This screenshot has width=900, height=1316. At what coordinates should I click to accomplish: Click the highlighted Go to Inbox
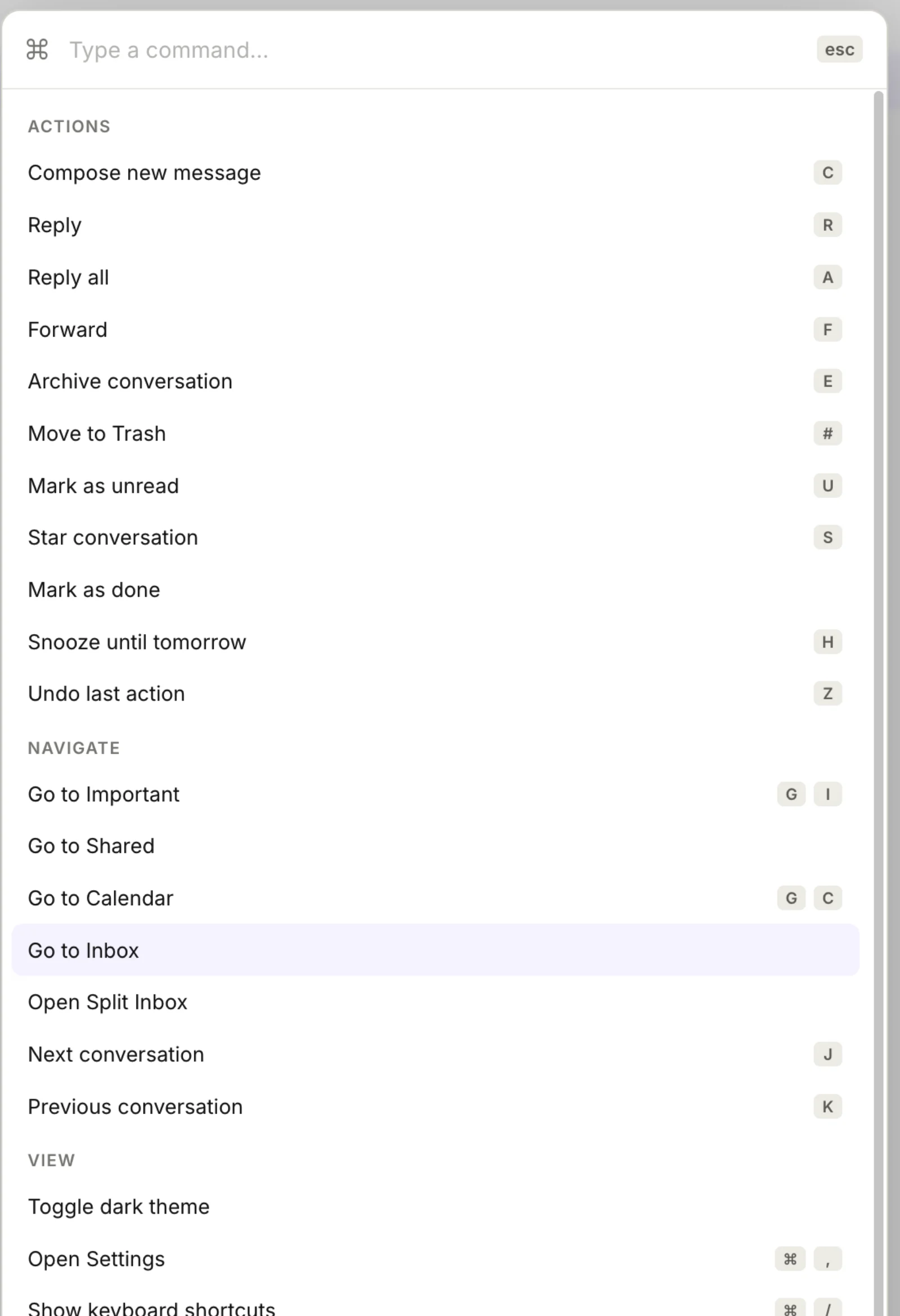pos(435,950)
